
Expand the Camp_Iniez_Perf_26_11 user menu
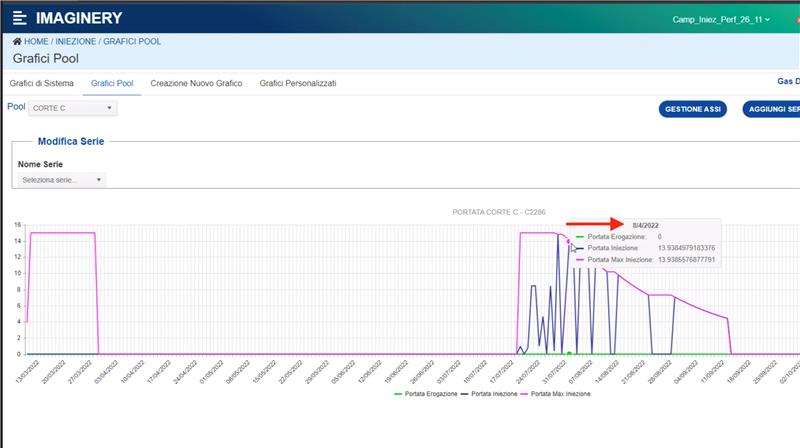point(721,19)
